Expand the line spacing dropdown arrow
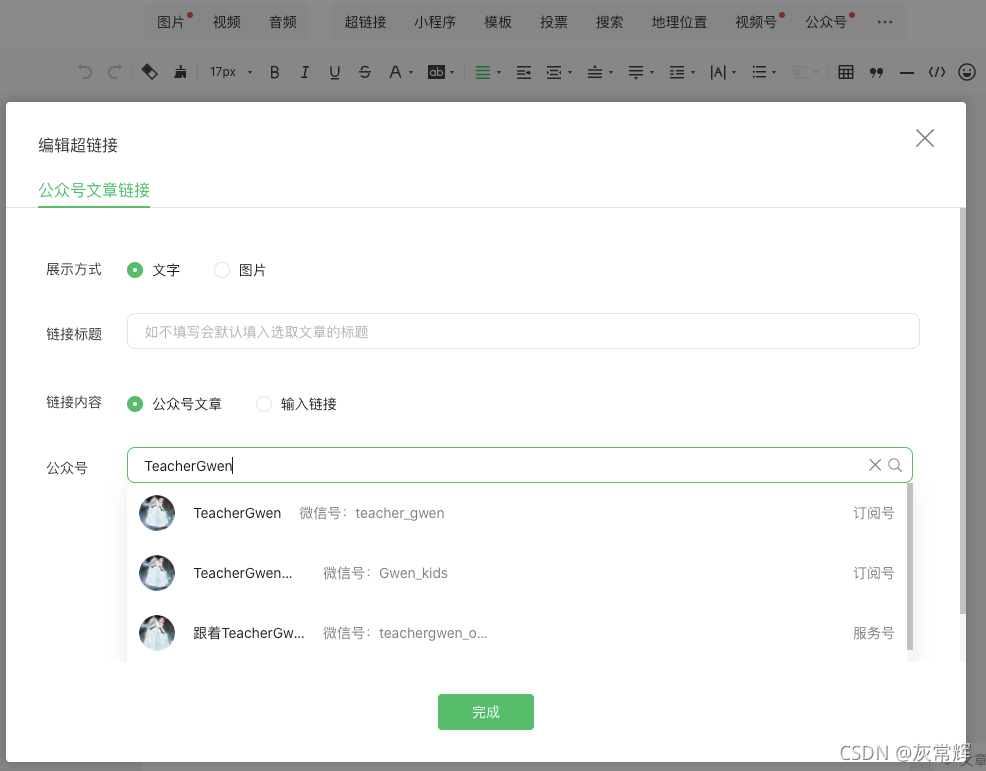Image resolution: width=986 pixels, height=771 pixels. 693,73
